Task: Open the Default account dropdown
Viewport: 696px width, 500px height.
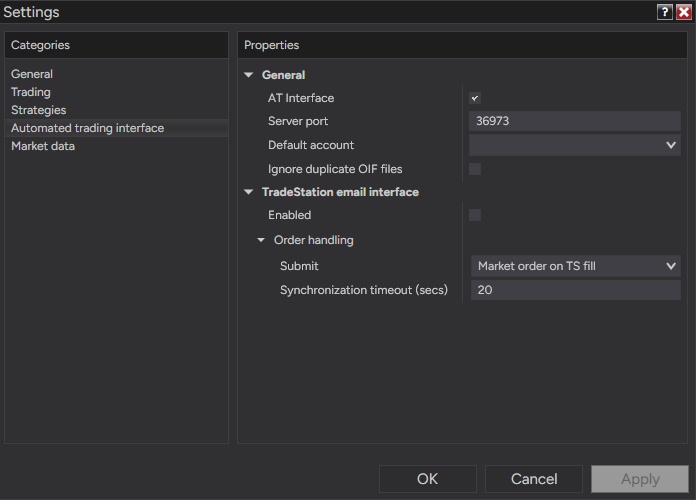Action: pyautogui.click(x=575, y=145)
